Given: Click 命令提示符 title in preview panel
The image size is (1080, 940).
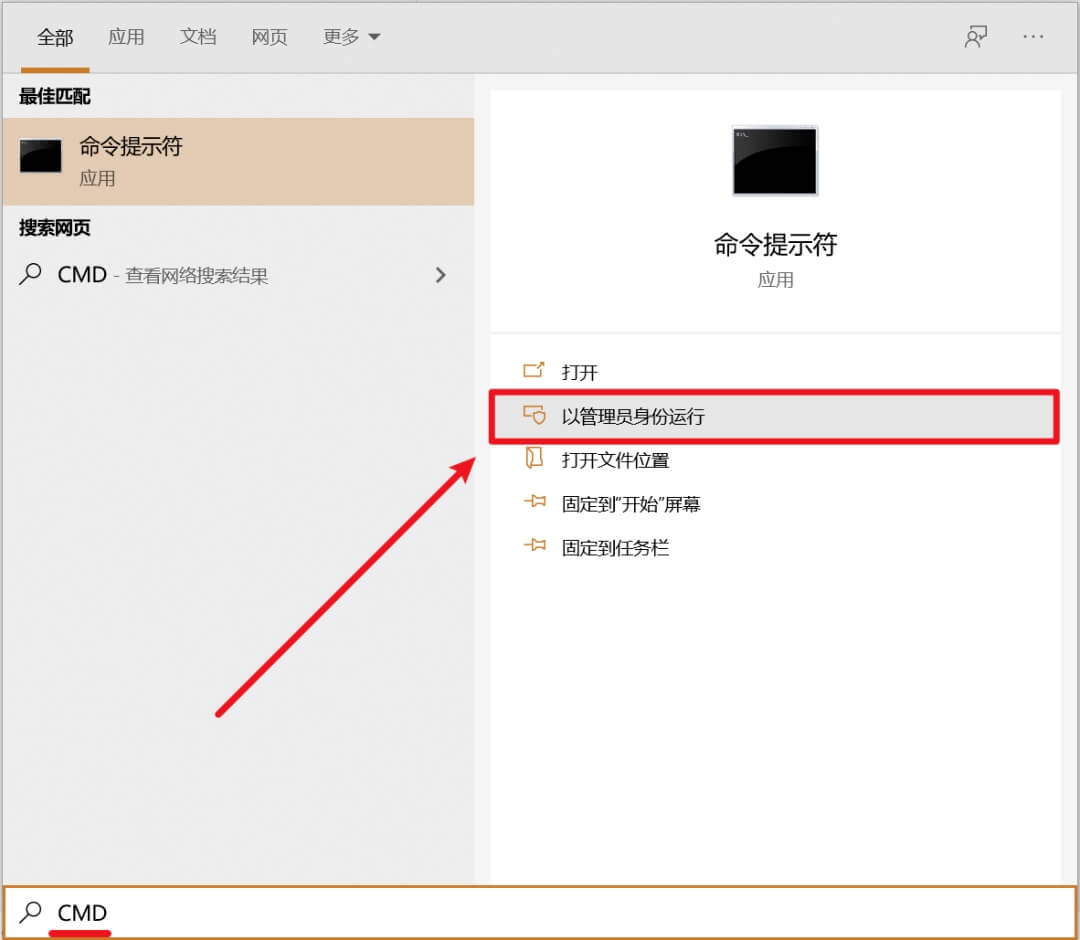Looking at the screenshot, I should click(774, 245).
